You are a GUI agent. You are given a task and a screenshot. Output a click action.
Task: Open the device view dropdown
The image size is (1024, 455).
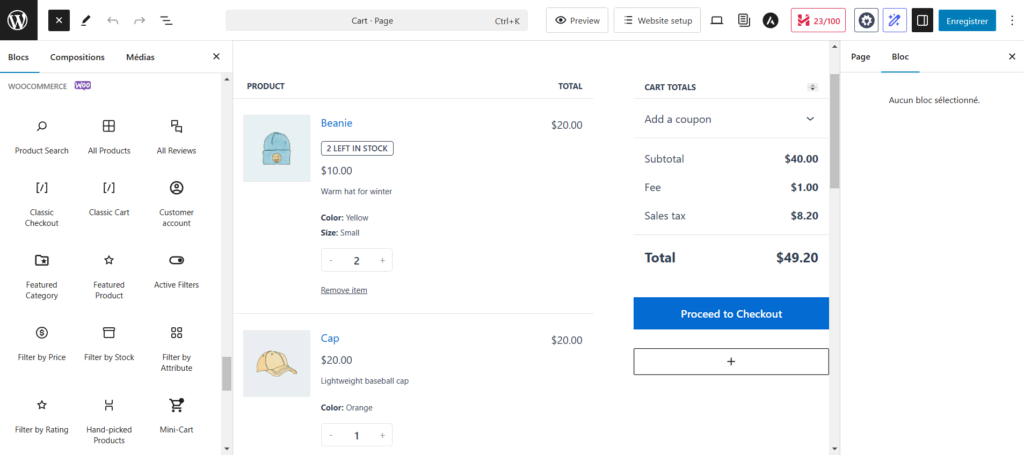click(x=716, y=20)
